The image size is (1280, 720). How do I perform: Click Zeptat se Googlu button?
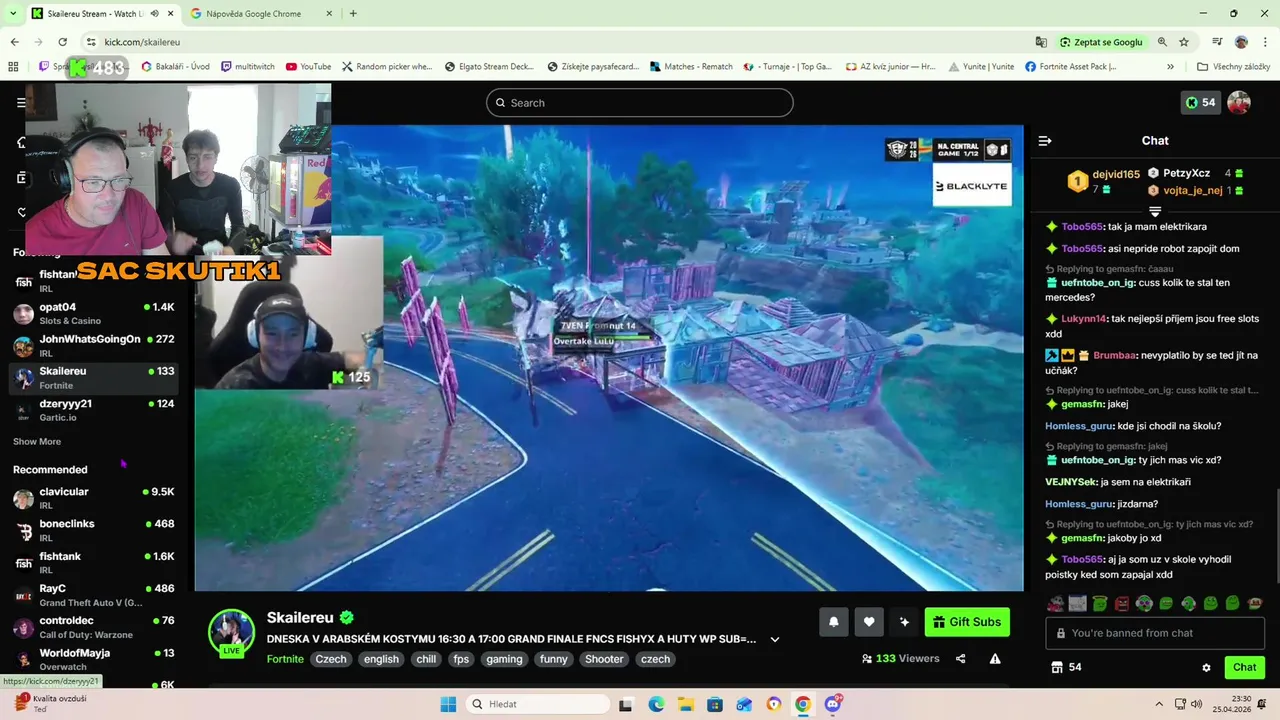[x=1102, y=42]
